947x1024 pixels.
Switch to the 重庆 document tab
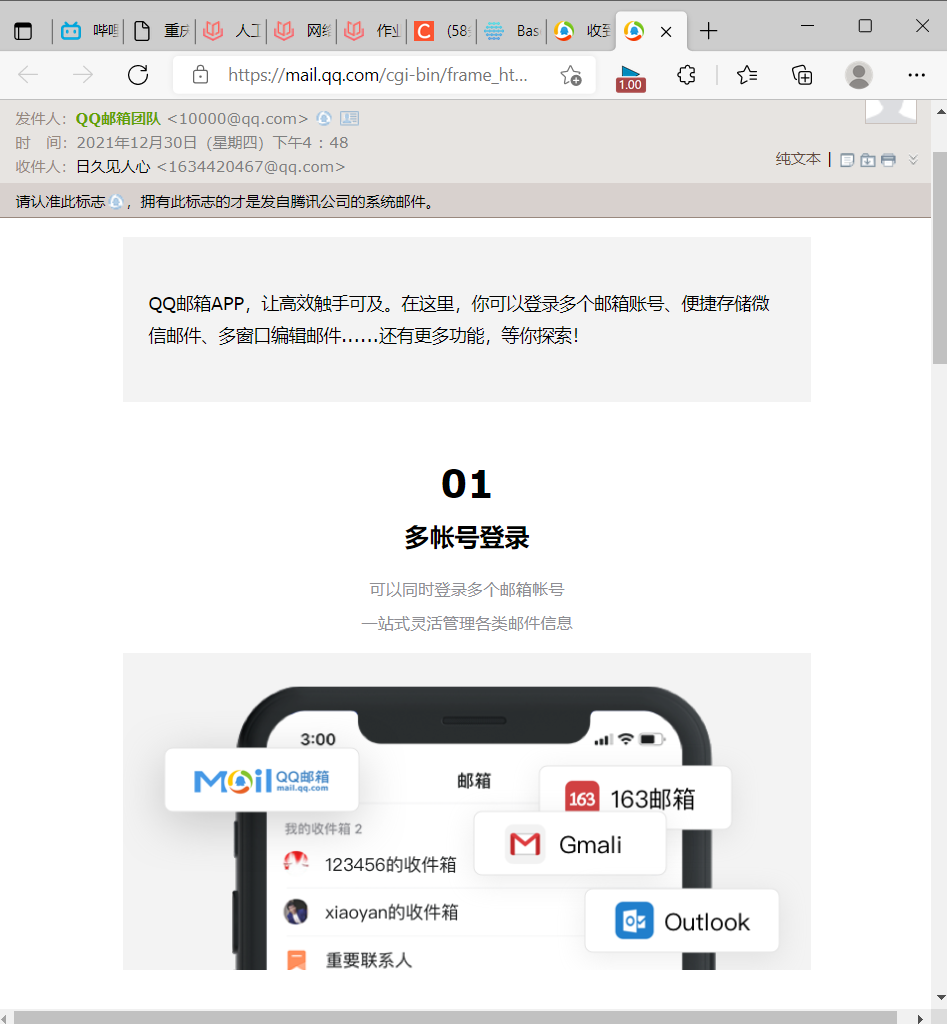pos(160,31)
